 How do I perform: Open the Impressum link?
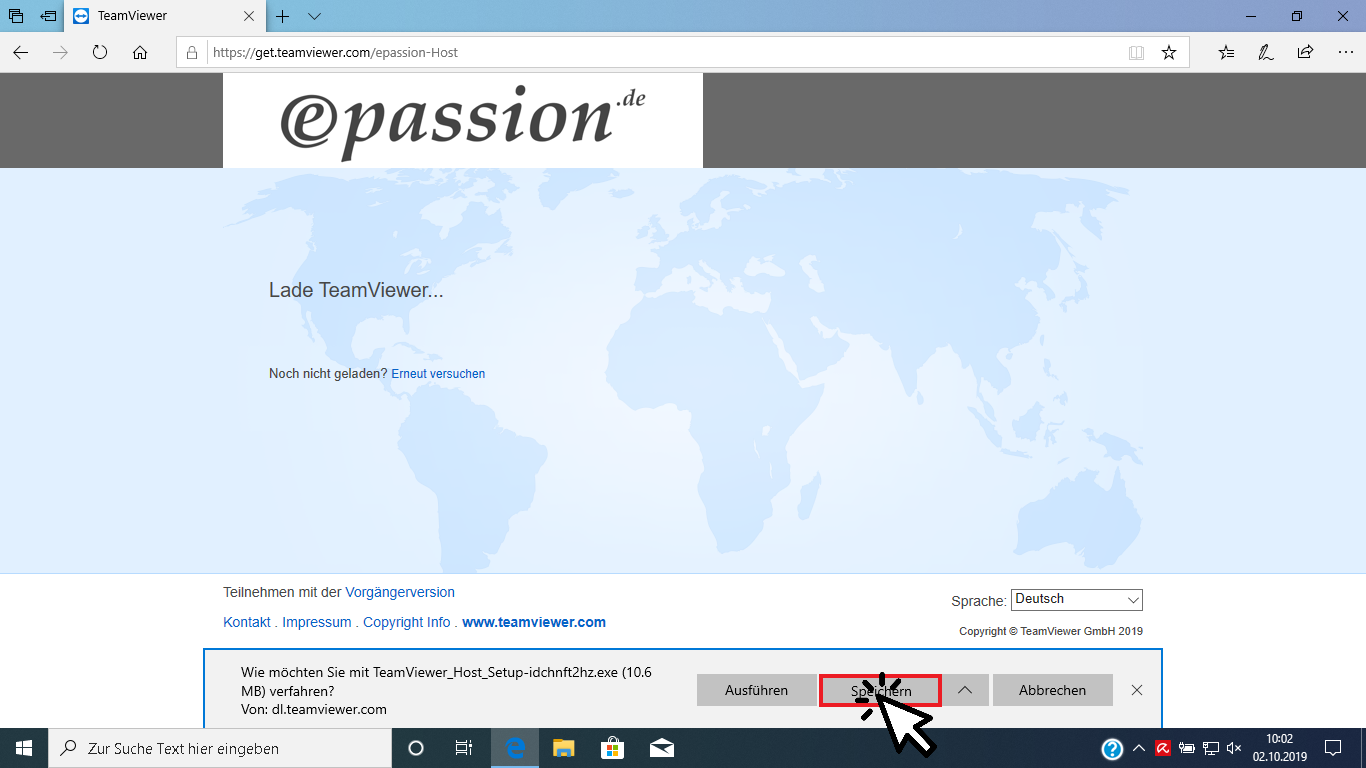(317, 622)
